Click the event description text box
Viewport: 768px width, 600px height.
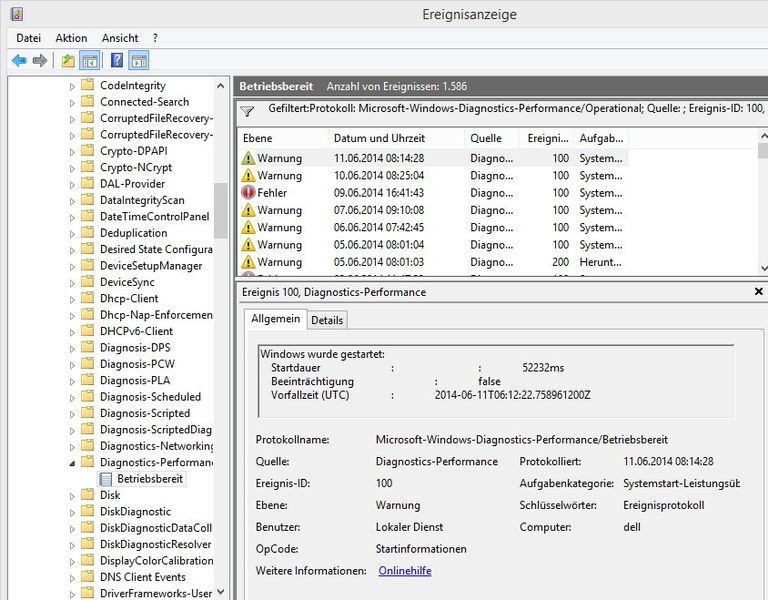point(496,381)
